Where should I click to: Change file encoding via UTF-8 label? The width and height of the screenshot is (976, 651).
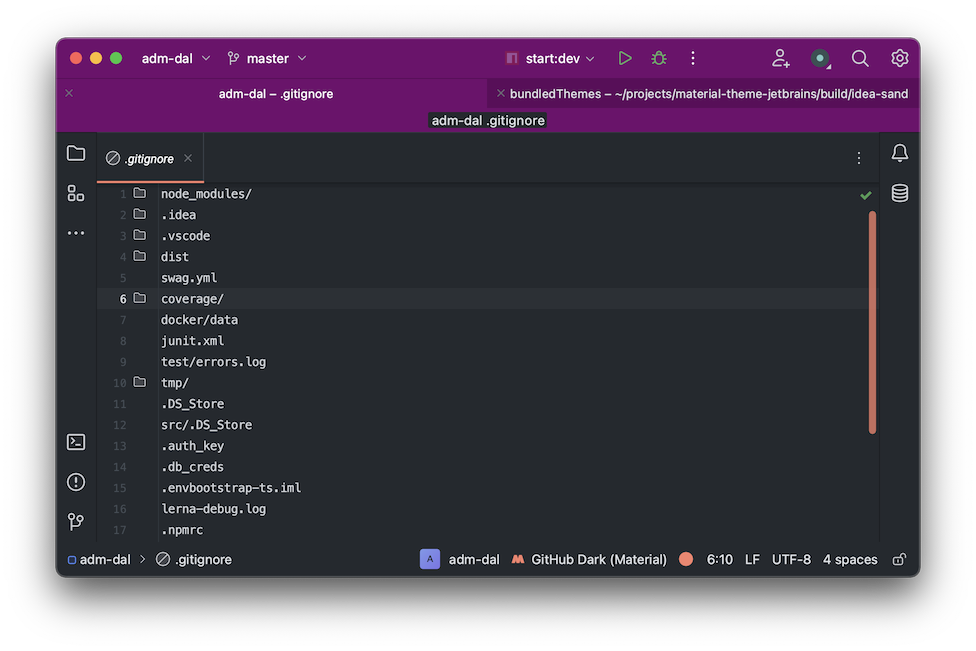coord(791,559)
